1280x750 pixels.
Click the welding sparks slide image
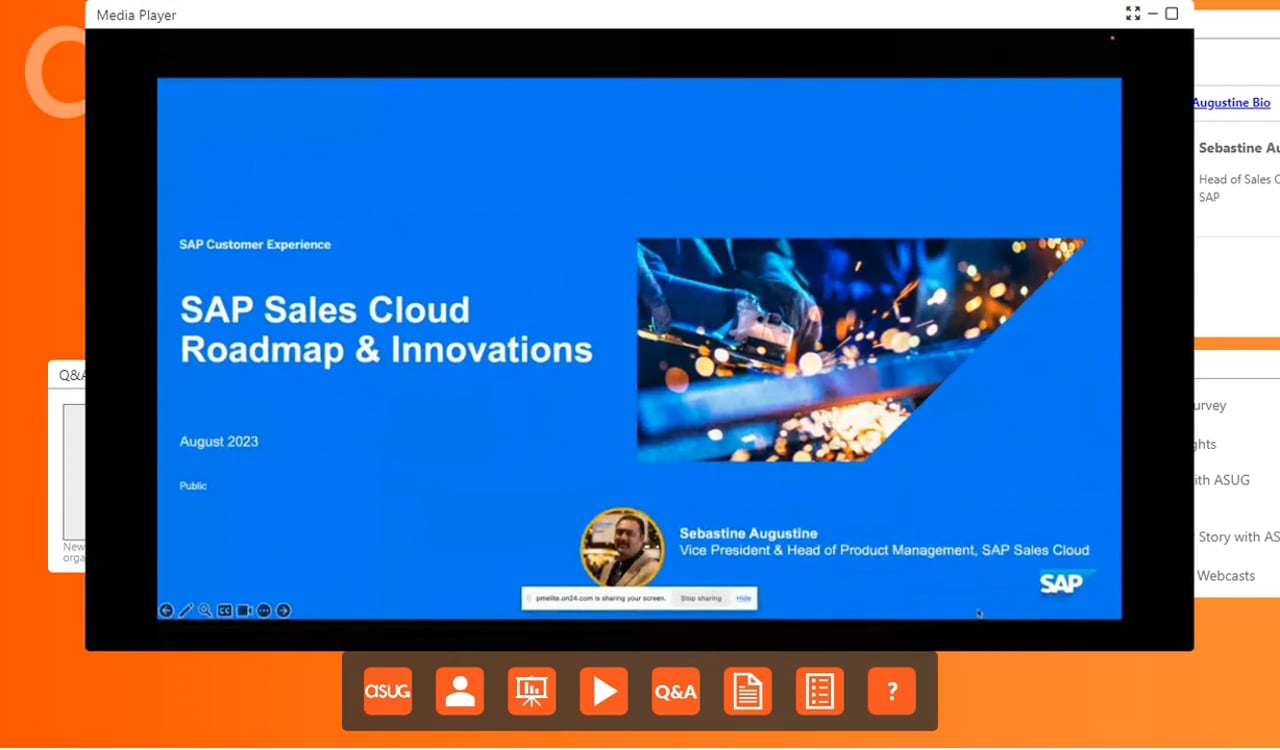860,350
